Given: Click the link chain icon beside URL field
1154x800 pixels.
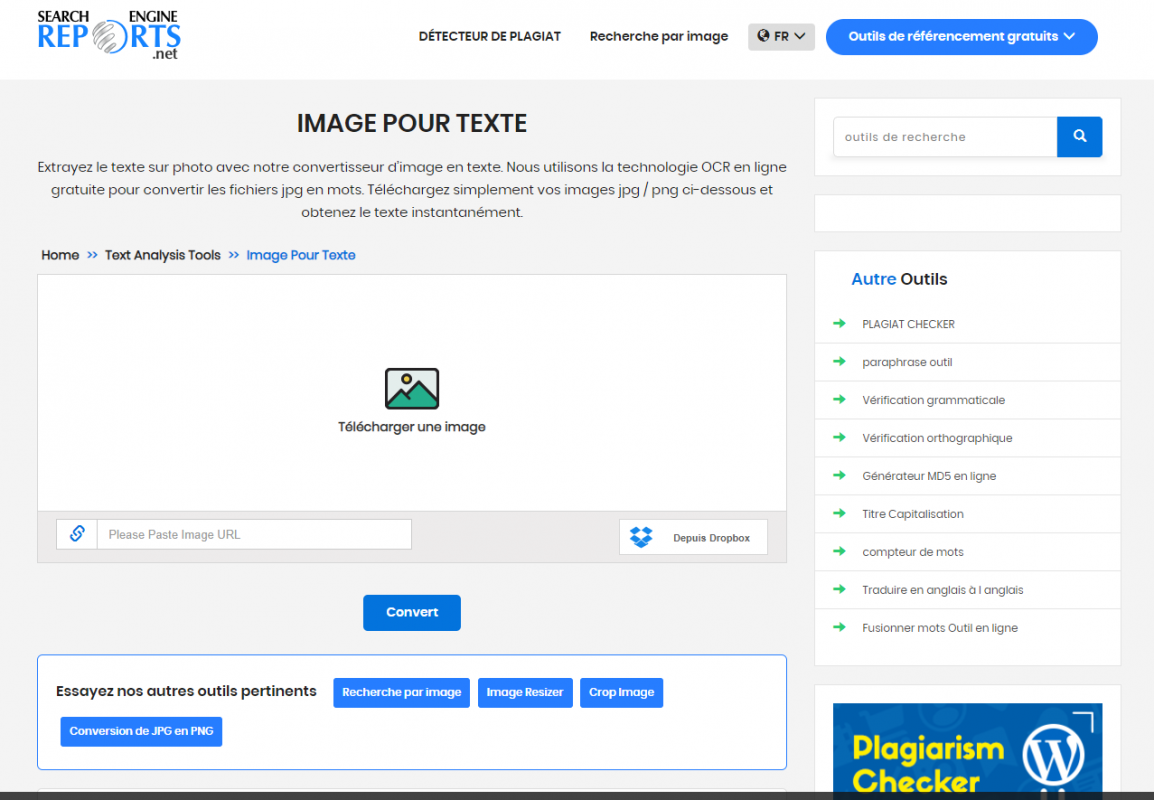Looking at the screenshot, I should [77, 534].
